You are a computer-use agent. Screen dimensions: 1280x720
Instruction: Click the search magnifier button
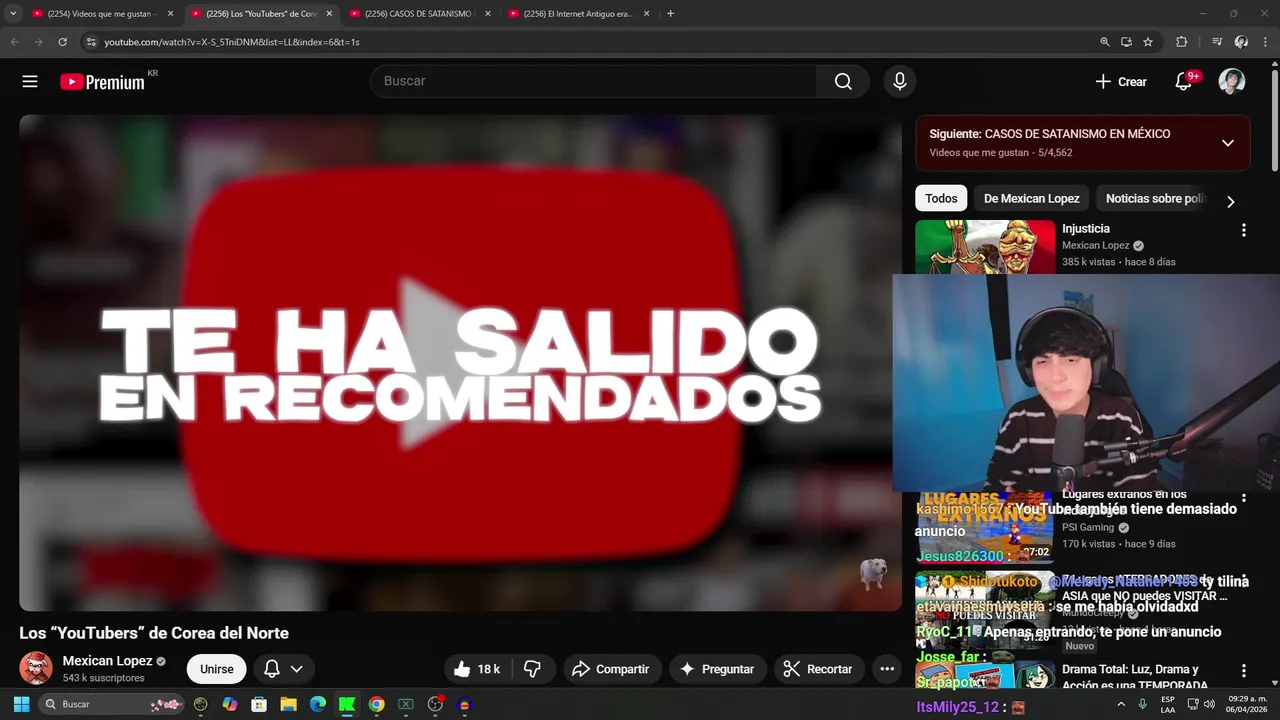[843, 81]
